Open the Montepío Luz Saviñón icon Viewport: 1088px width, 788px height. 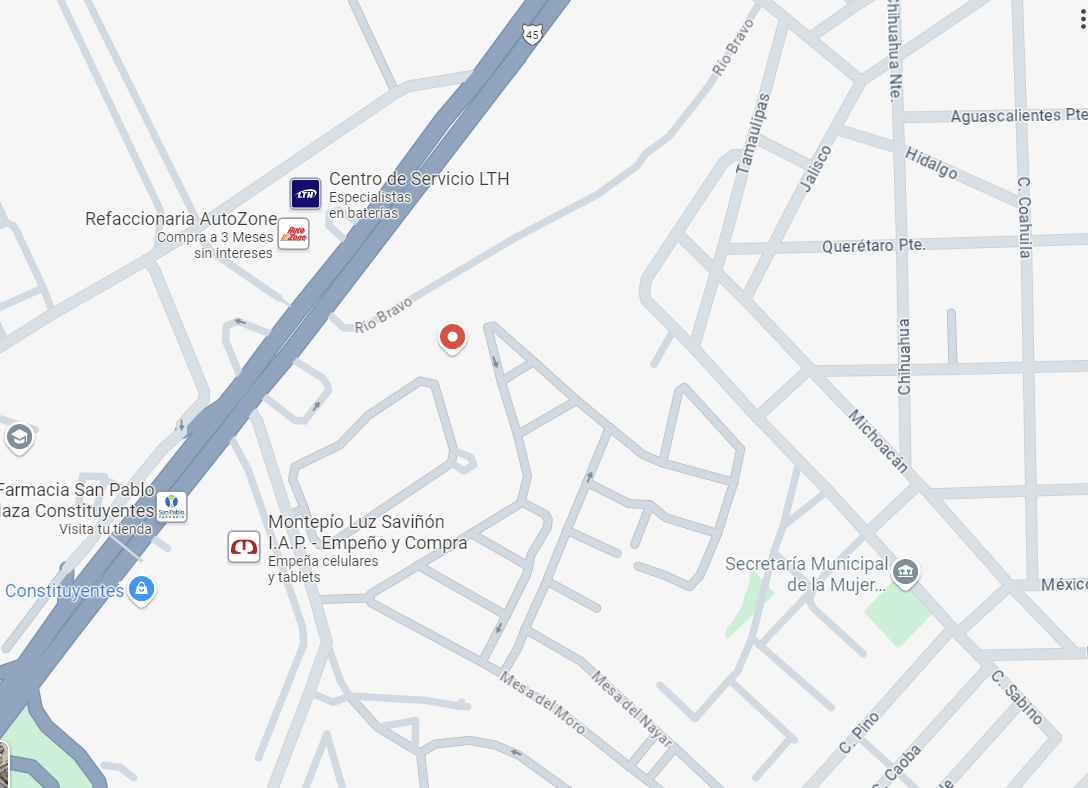(244, 547)
